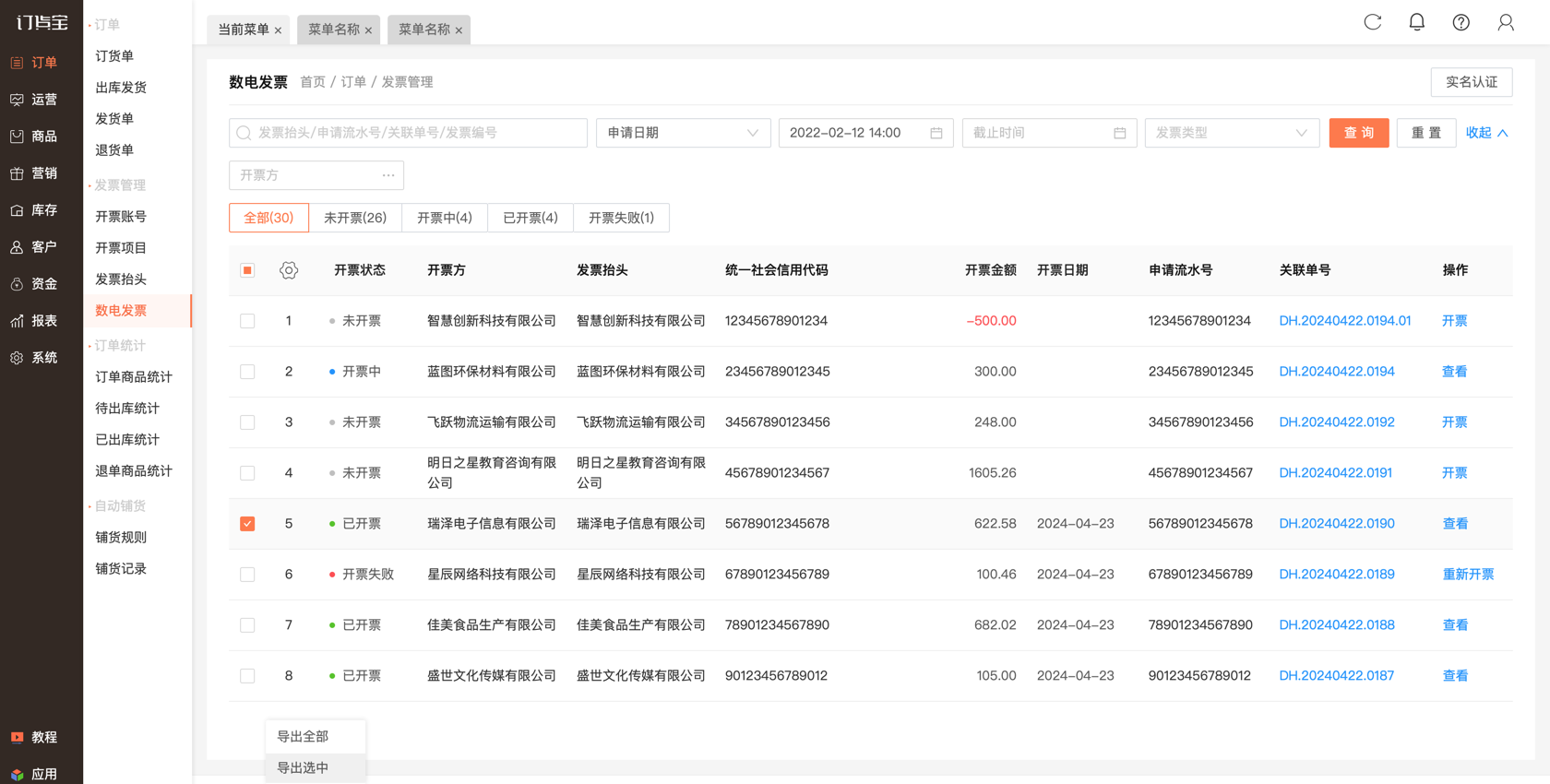Select the 未开票(26) tab
1550x784 pixels.
coord(355,218)
